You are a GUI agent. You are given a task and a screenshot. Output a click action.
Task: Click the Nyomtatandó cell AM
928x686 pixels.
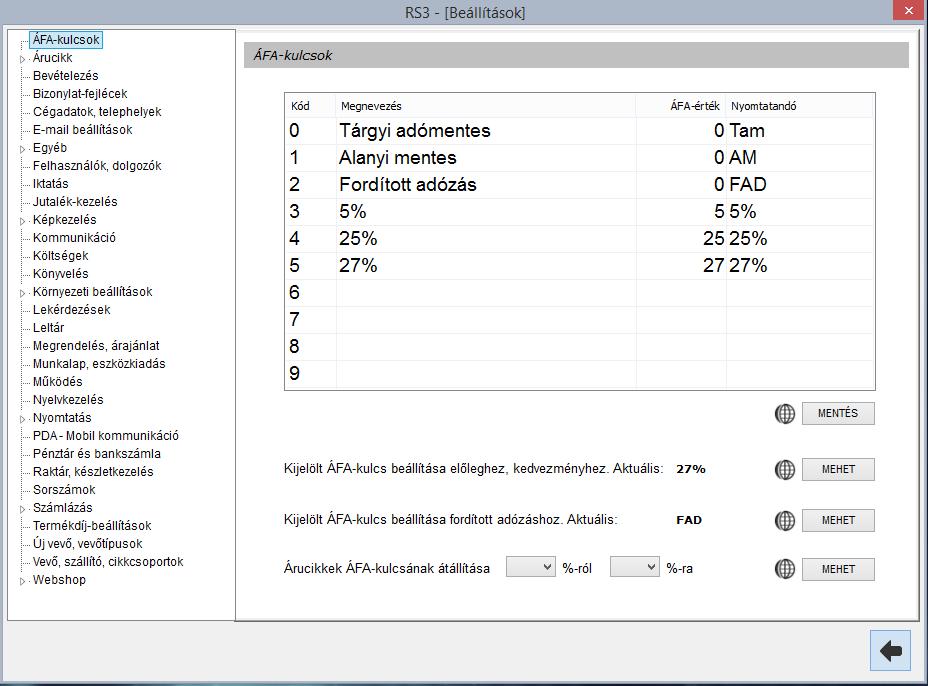point(800,157)
